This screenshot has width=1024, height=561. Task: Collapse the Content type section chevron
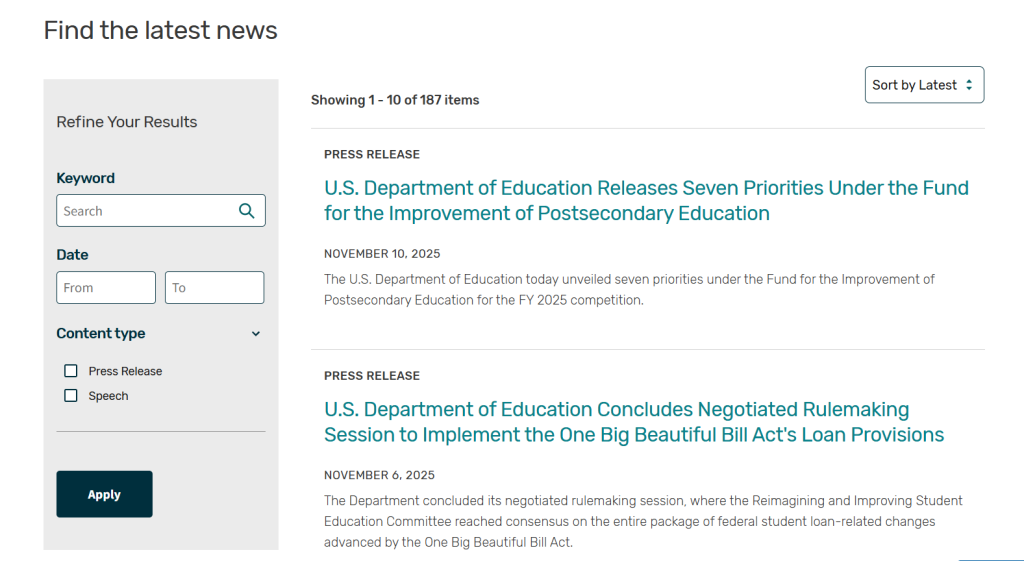click(x=256, y=334)
